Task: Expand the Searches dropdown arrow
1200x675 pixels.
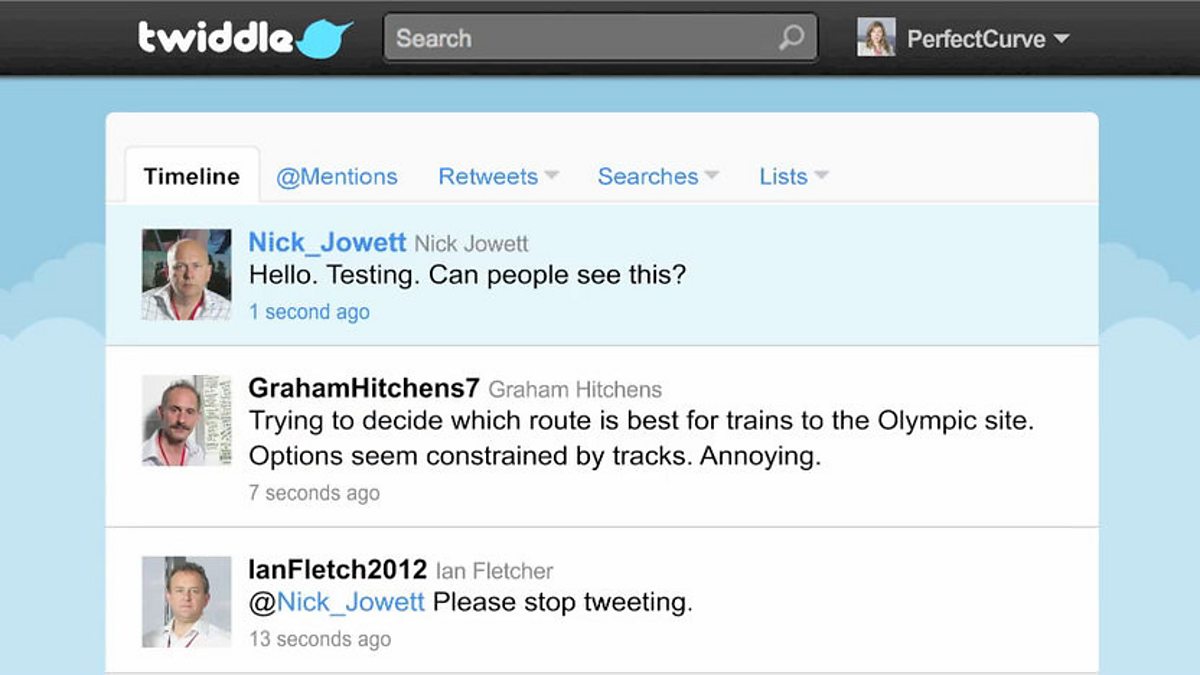Action: click(x=712, y=176)
